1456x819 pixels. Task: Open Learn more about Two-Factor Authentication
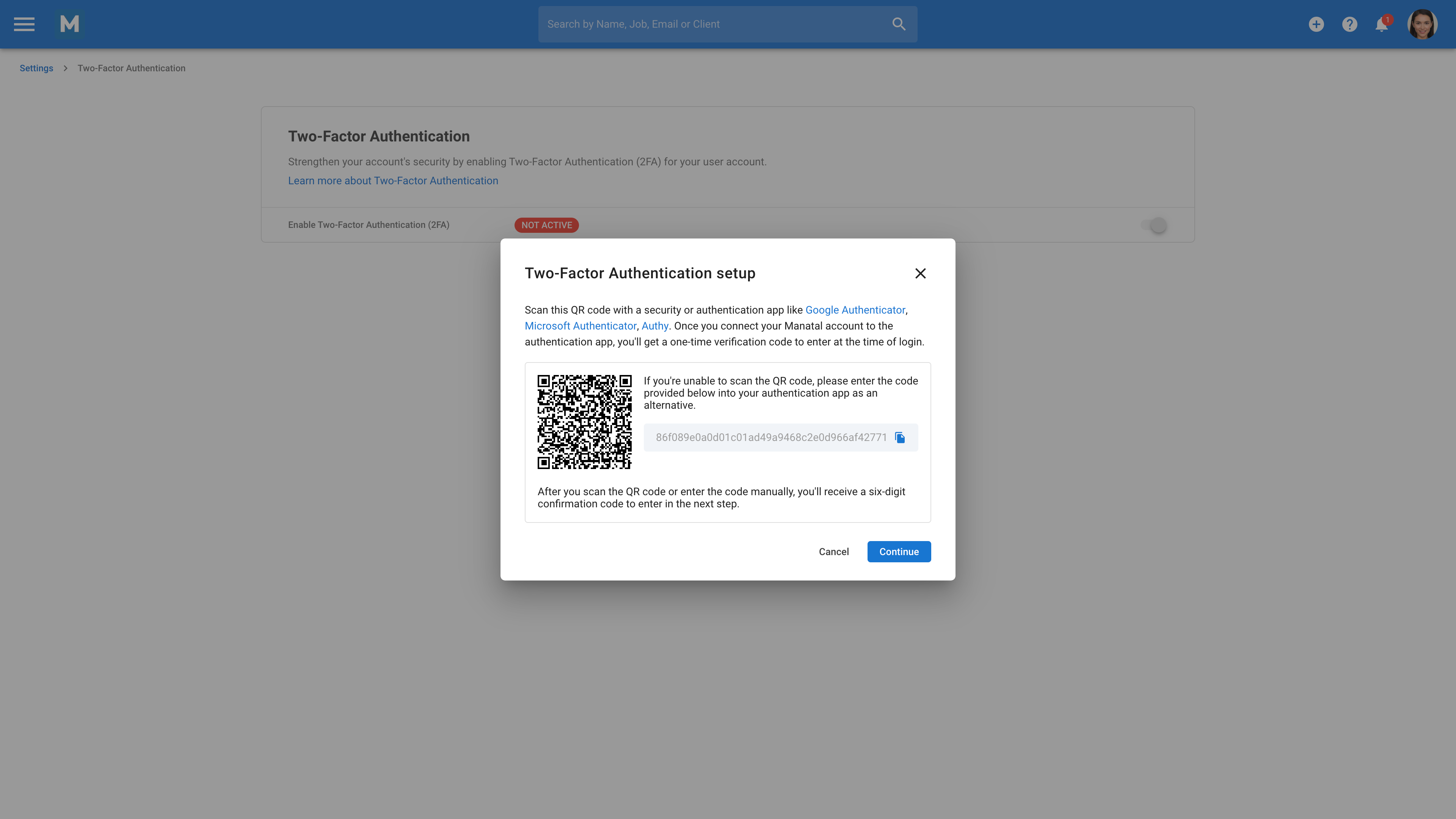pyautogui.click(x=393, y=181)
